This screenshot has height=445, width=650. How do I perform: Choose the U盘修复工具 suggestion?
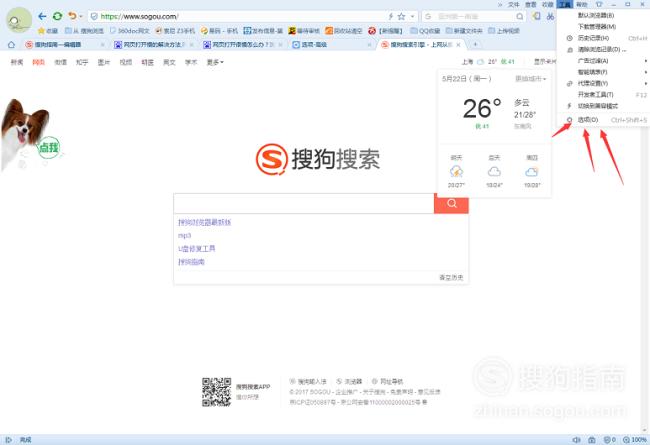pyautogui.click(x=196, y=248)
